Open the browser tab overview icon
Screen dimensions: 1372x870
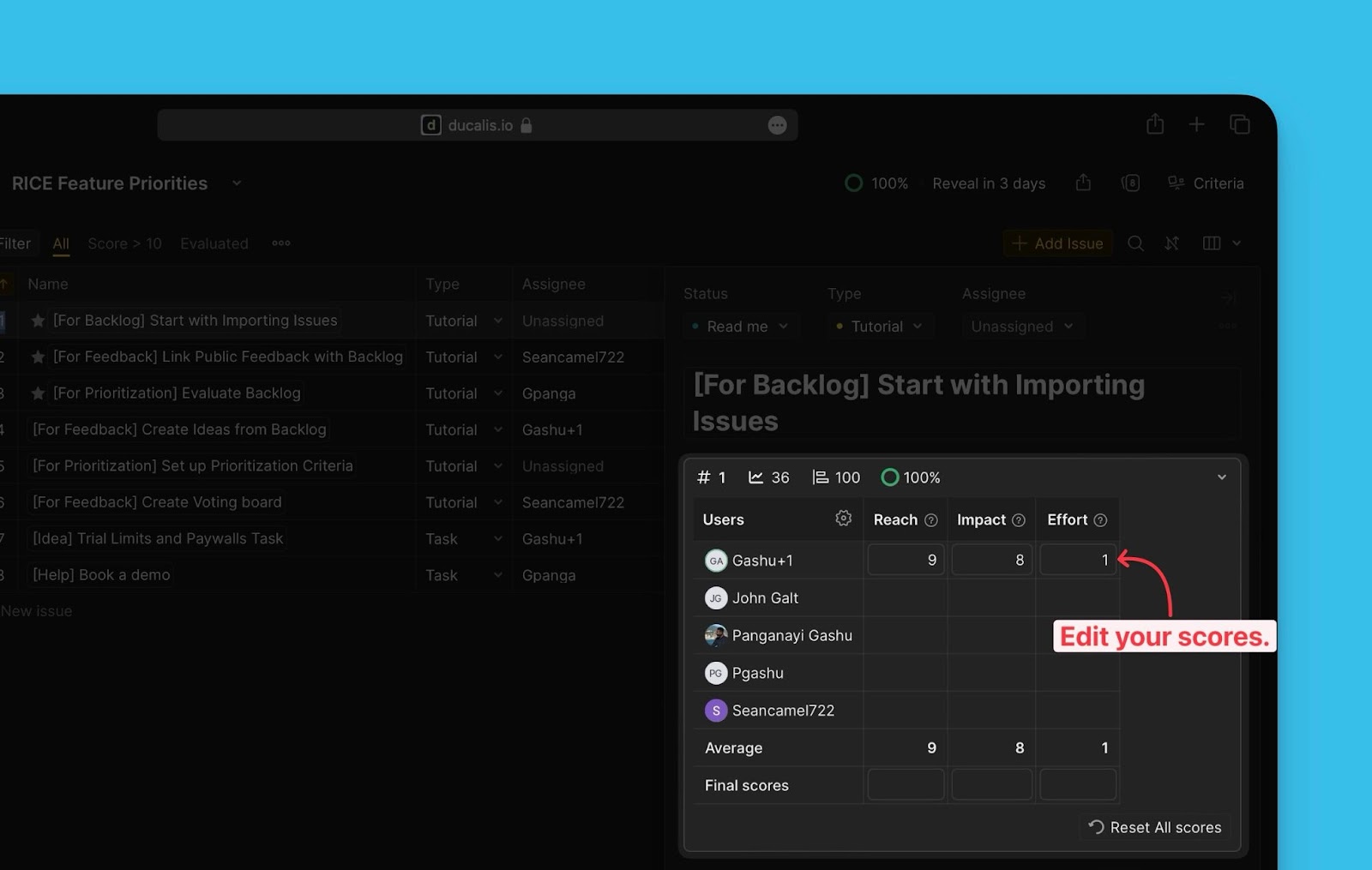coord(1239,124)
